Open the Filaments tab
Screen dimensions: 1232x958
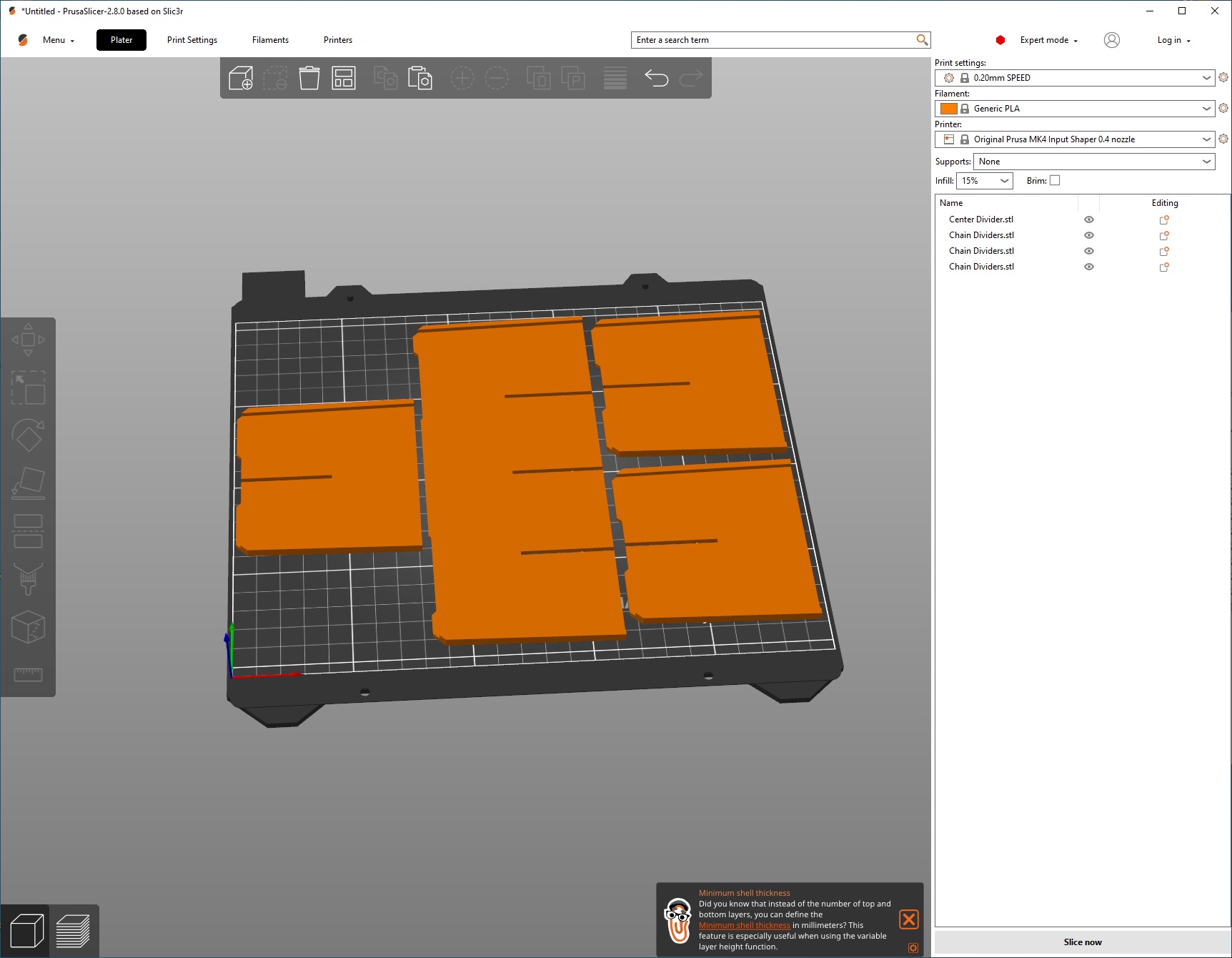coord(270,40)
